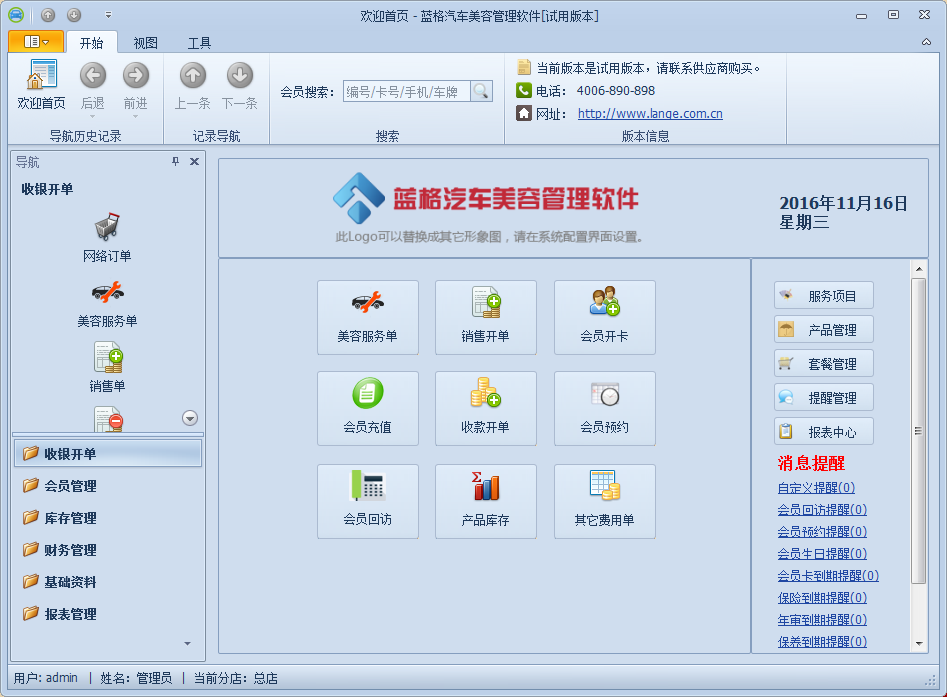This screenshot has height=697, width=947.
Task: Select the 财务管理 navigation group
Action: [108, 550]
